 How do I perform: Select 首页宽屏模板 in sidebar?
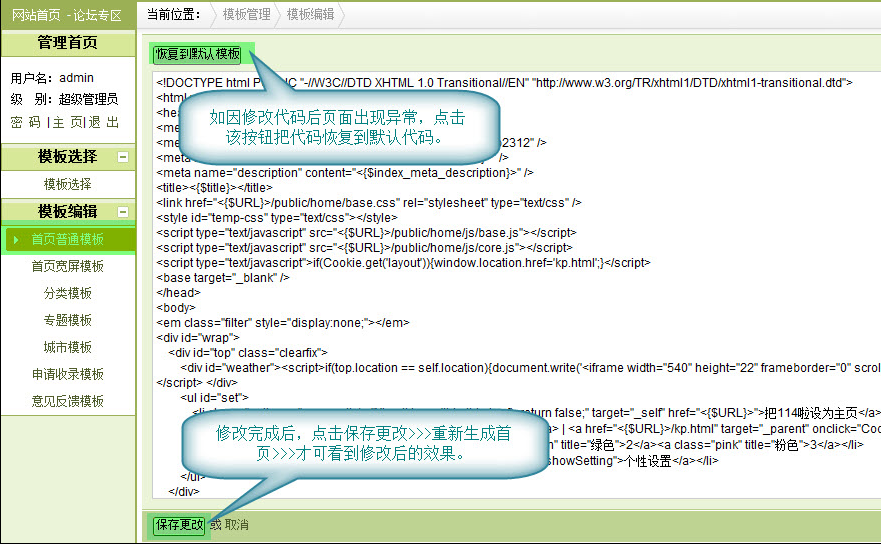tap(67, 266)
